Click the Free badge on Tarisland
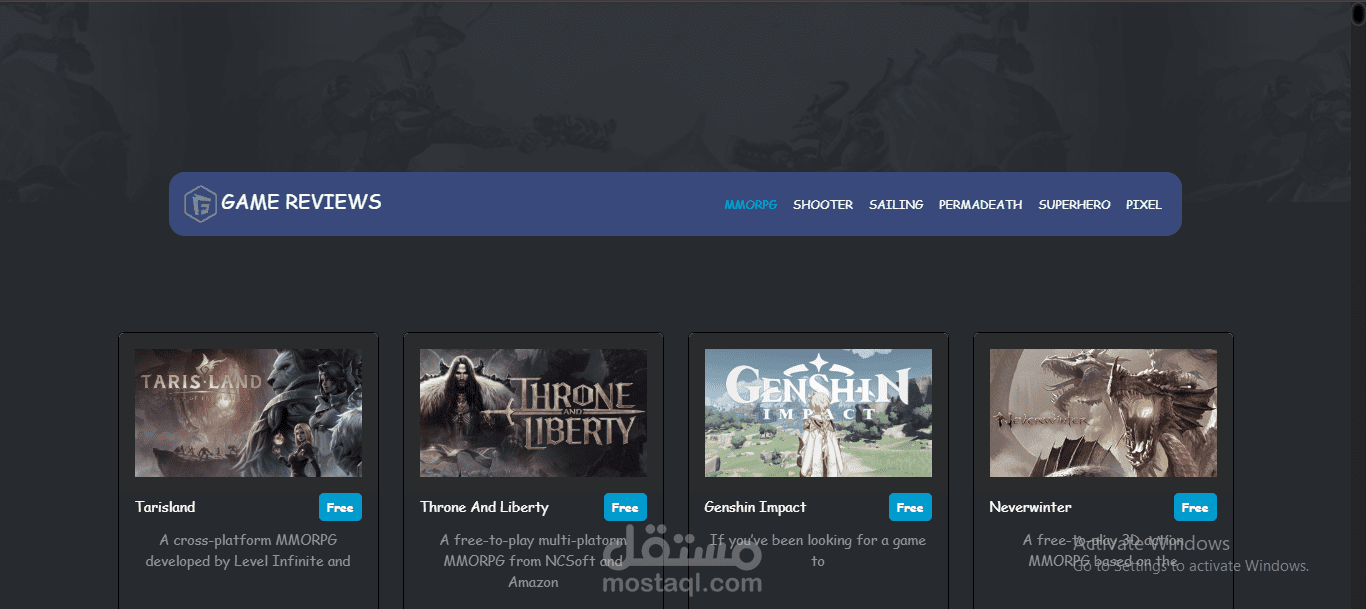 click(x=340, y=507)
